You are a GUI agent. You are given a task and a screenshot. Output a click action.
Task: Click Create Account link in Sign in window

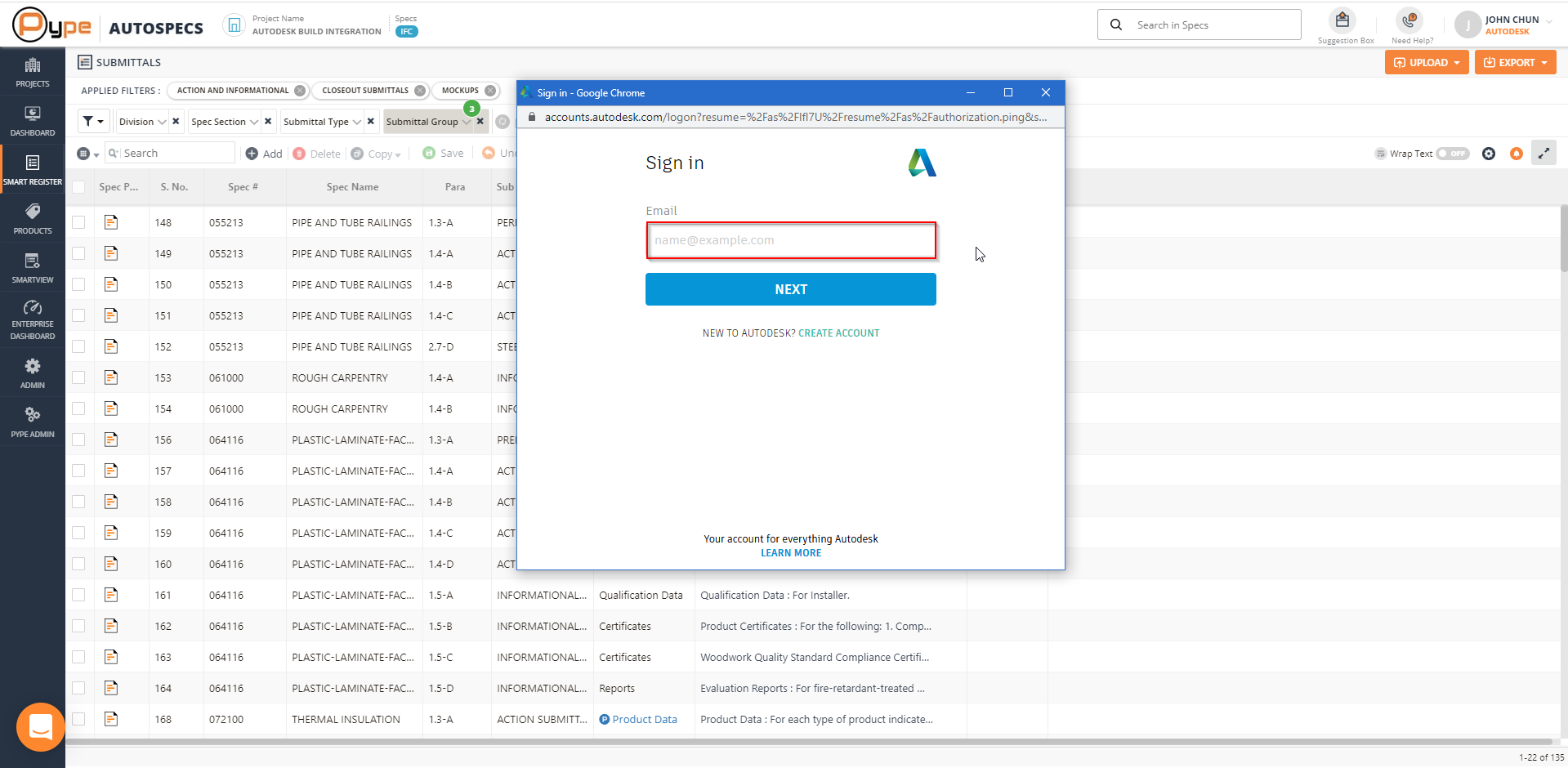click(x=839, y=333)
